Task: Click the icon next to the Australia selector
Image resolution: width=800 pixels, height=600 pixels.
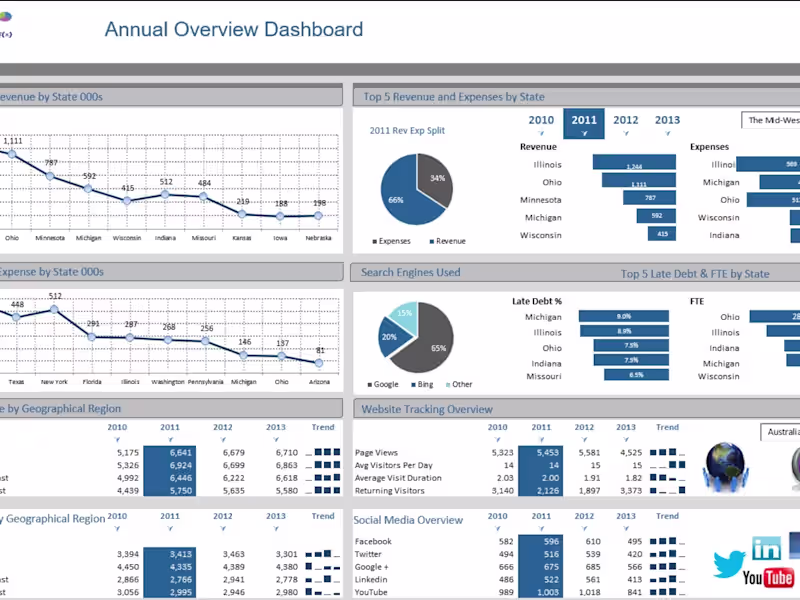Action: click(795, 465)
